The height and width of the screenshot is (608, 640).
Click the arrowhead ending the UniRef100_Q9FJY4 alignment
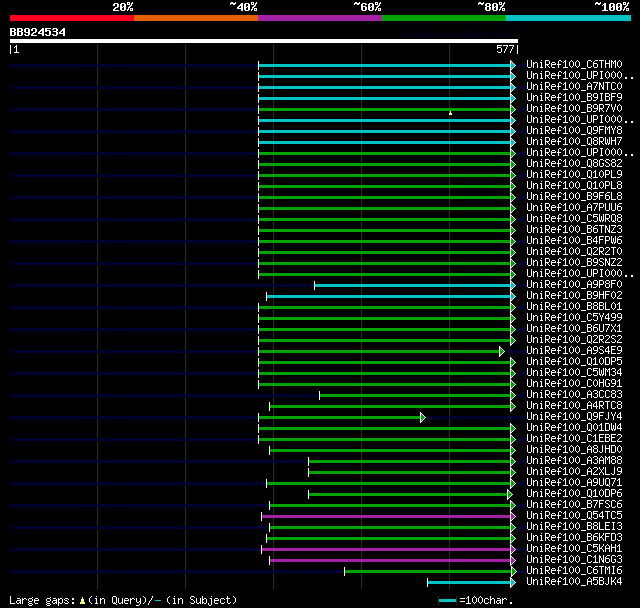tap(423, 417)
